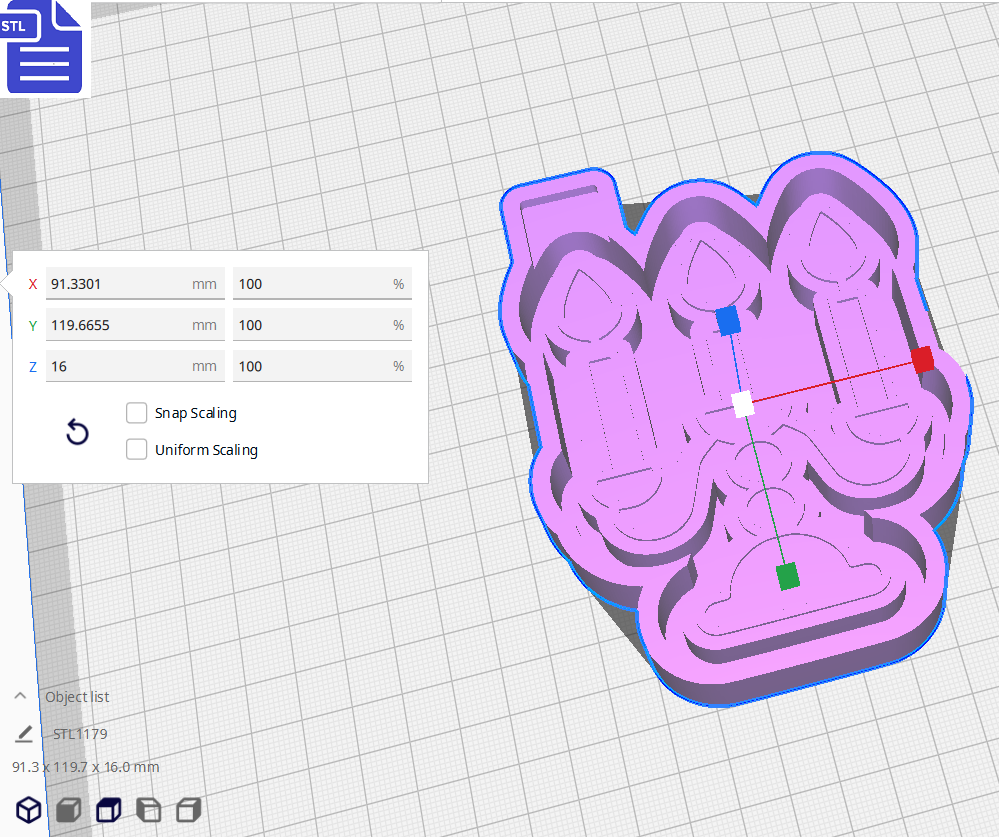
Task: Select the front view camera preset
Action: (x=68, y=810)
